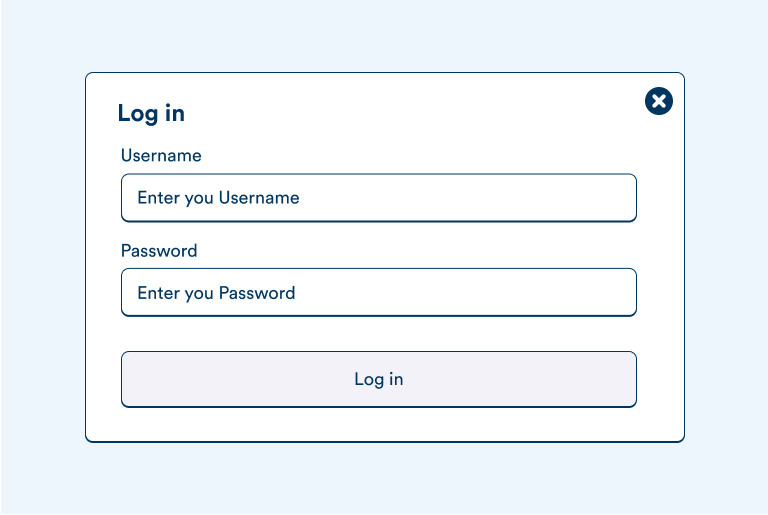Close the Log in dialog
Image resolution: width=768 pixels, height=515 pixels.
click(x=659, y=101)
